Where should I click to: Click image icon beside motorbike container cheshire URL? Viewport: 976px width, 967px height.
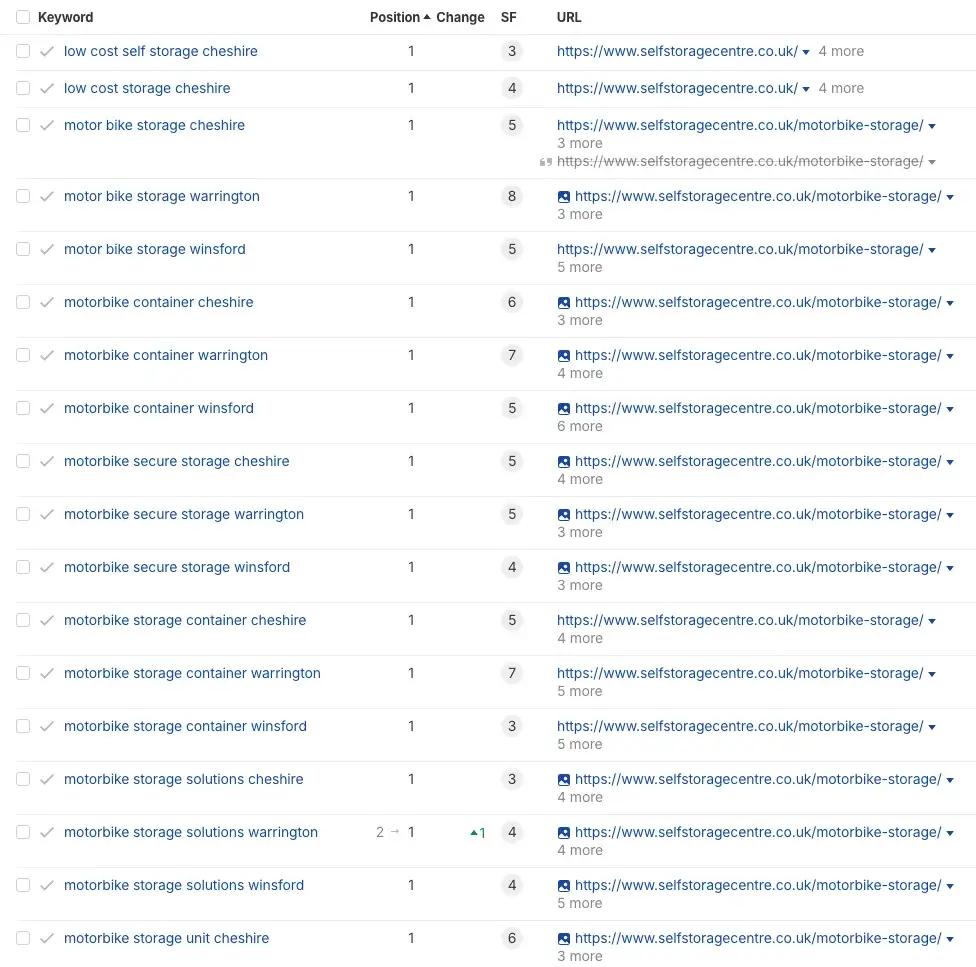[564, 303]
